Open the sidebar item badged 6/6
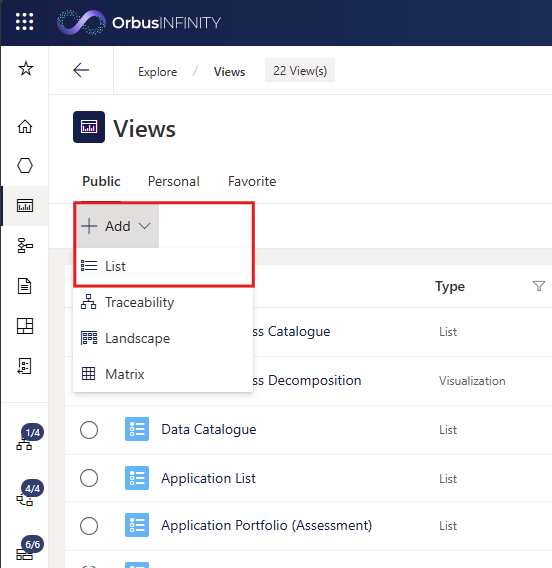Screen dimensions: 552x568 pyautogui.click(x=29, y=549)
